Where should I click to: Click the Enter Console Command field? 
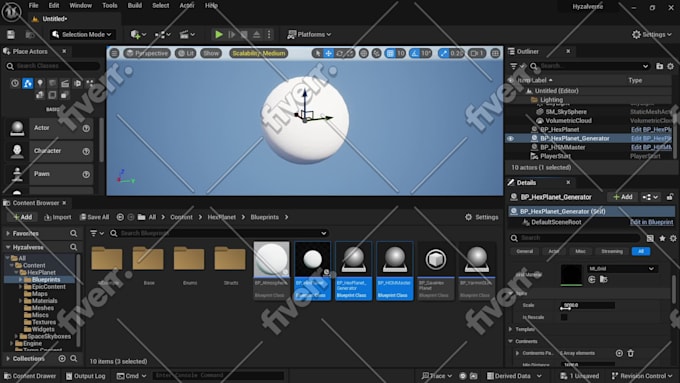(x=219, y=376)
